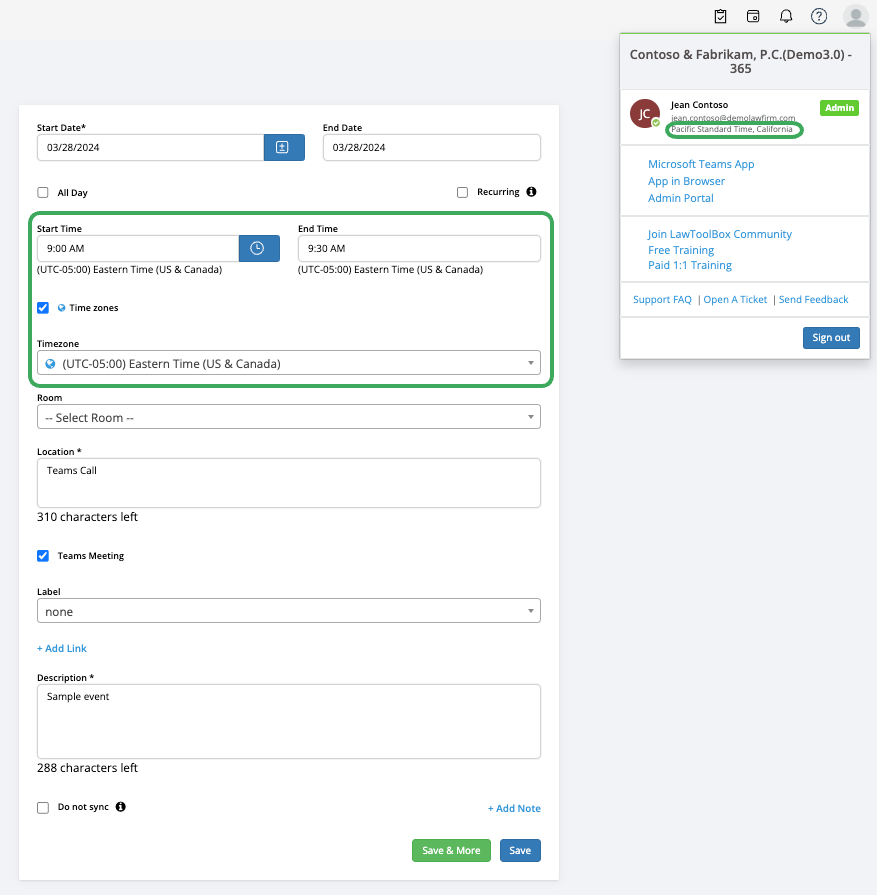Click the Start Date input field

151,147
